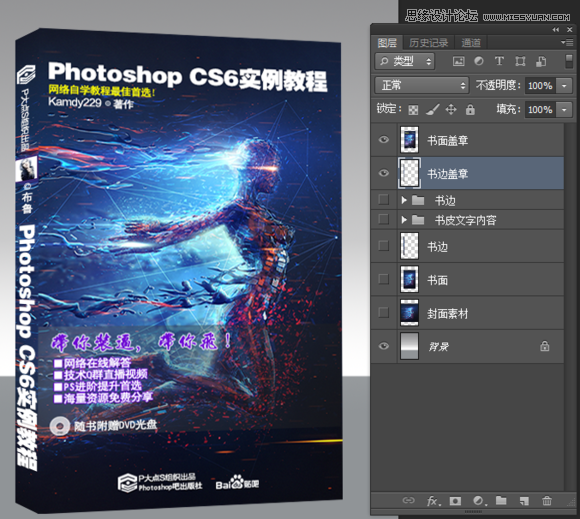Lock layer position move icon
Viewport: 580px width, 519px height.
(x=451, y=109)
